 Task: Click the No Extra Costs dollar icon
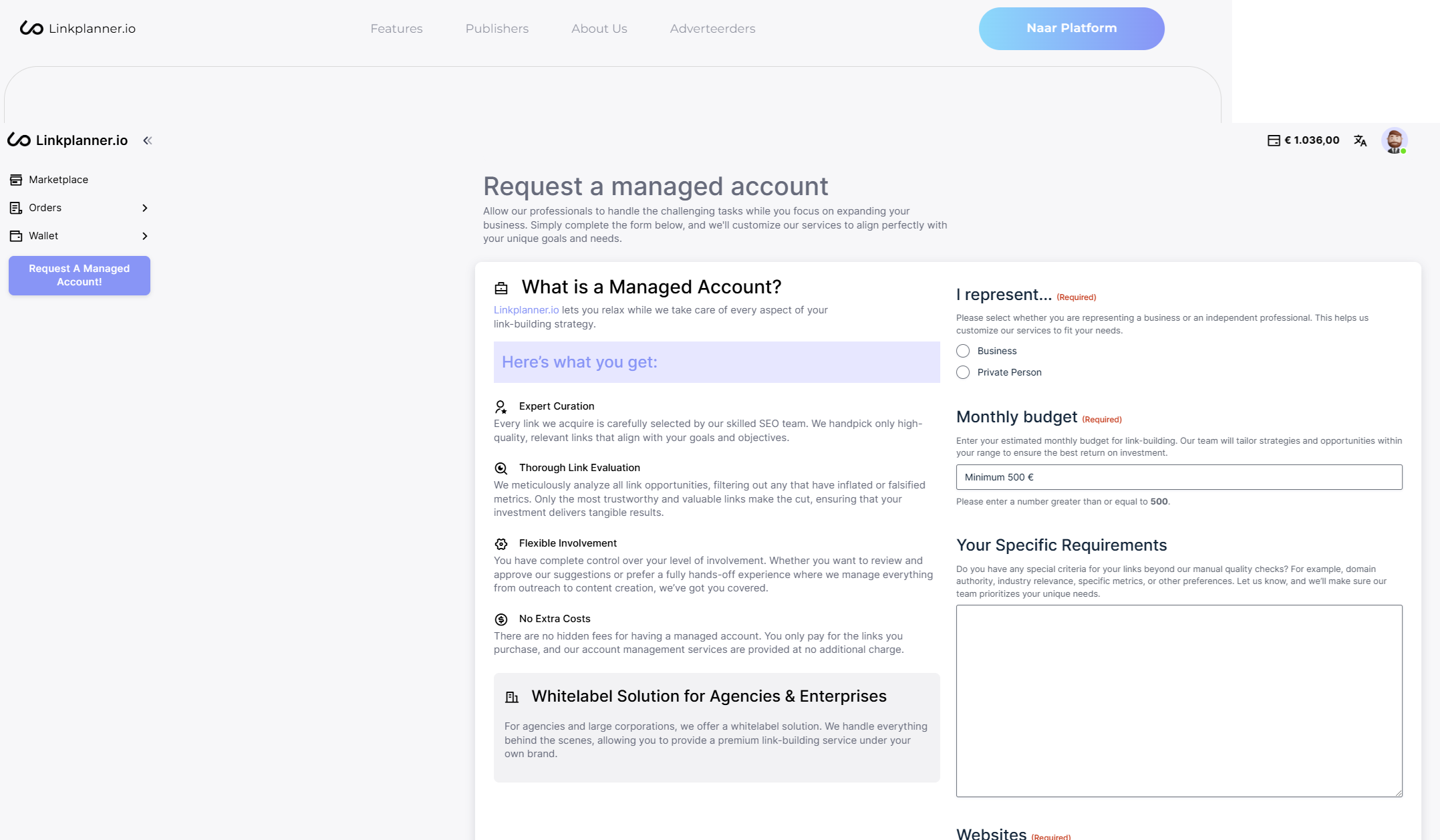[x=501, y=619]
